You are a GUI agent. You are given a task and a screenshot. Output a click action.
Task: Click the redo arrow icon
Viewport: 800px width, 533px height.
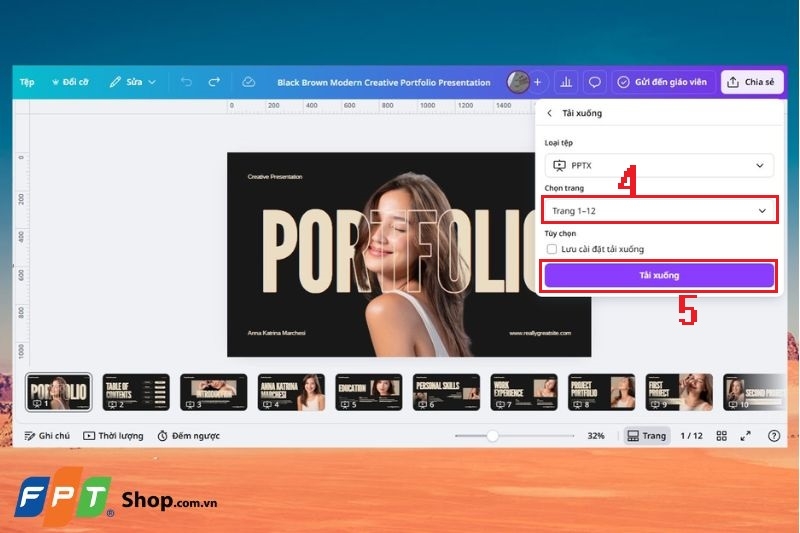(x=214, y=82)
